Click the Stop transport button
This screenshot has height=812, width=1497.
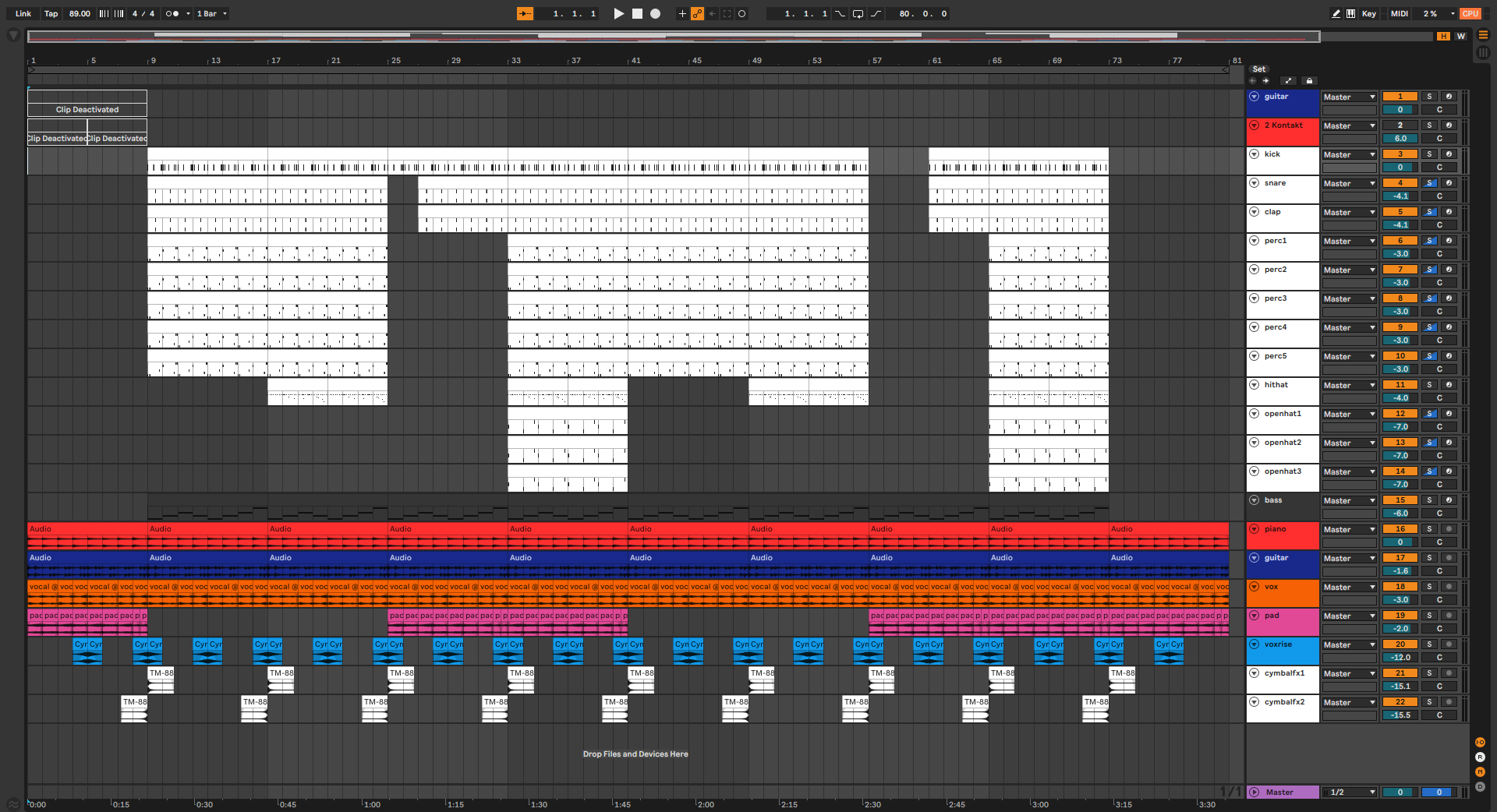(x=637, y=13)
